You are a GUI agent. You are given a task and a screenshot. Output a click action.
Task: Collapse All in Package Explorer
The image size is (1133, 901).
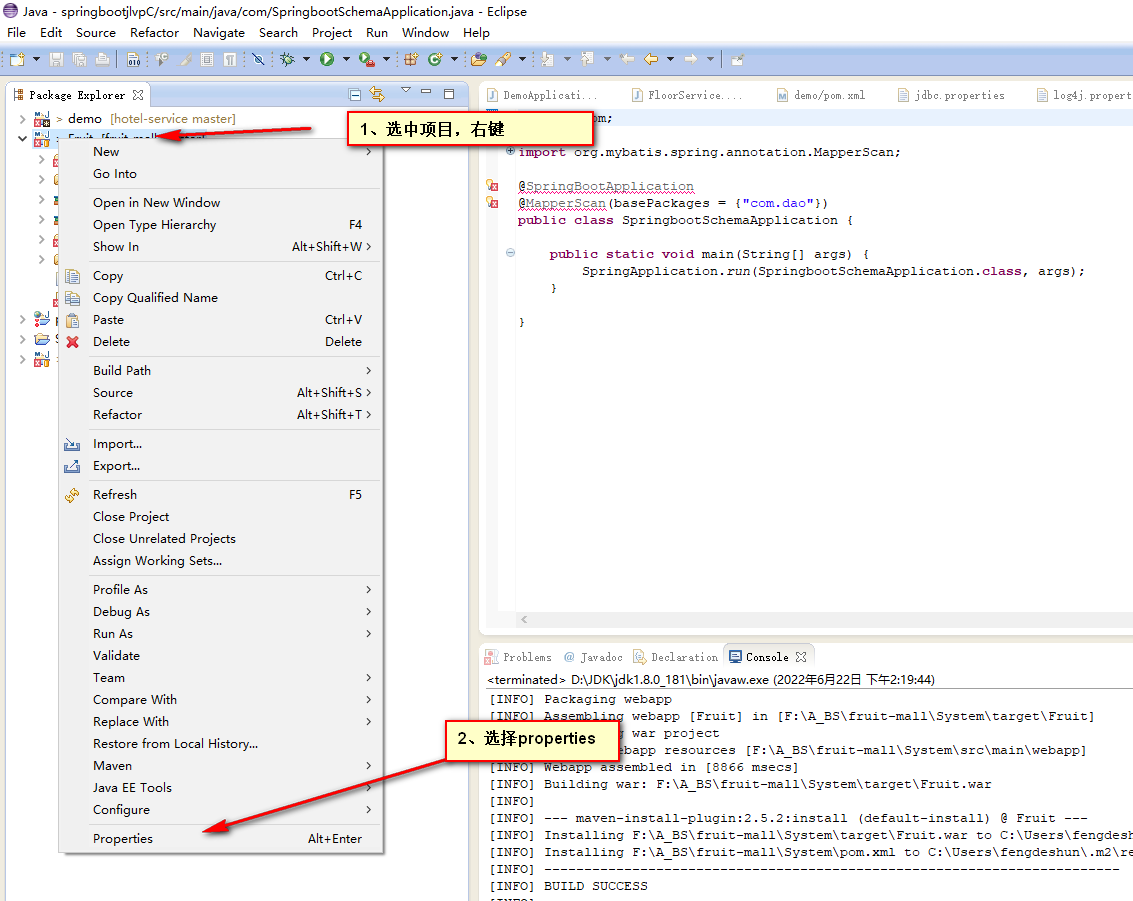pyautogui.click(x=354, y=95)
